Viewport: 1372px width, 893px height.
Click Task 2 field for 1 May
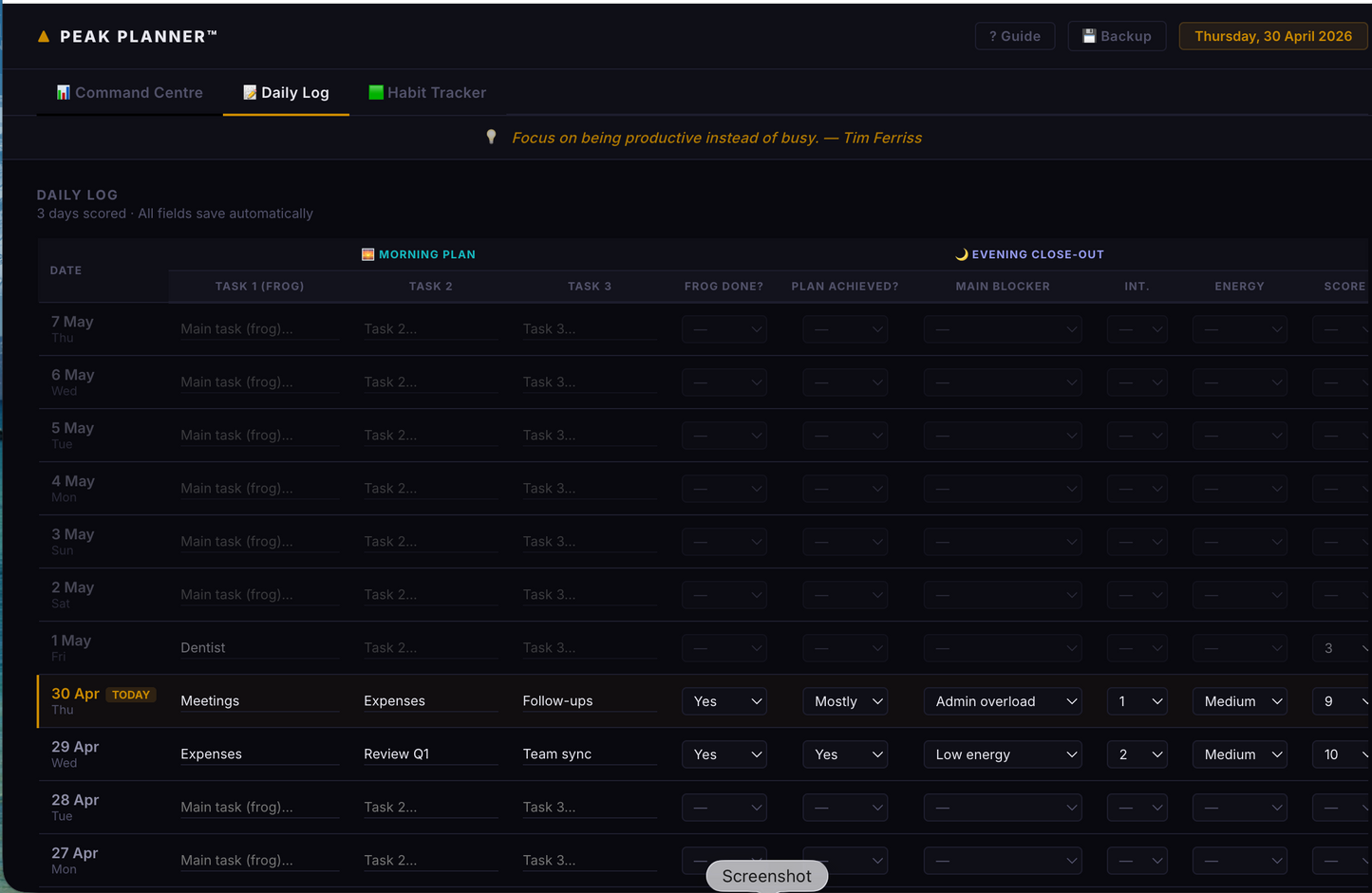pos(430,648)
